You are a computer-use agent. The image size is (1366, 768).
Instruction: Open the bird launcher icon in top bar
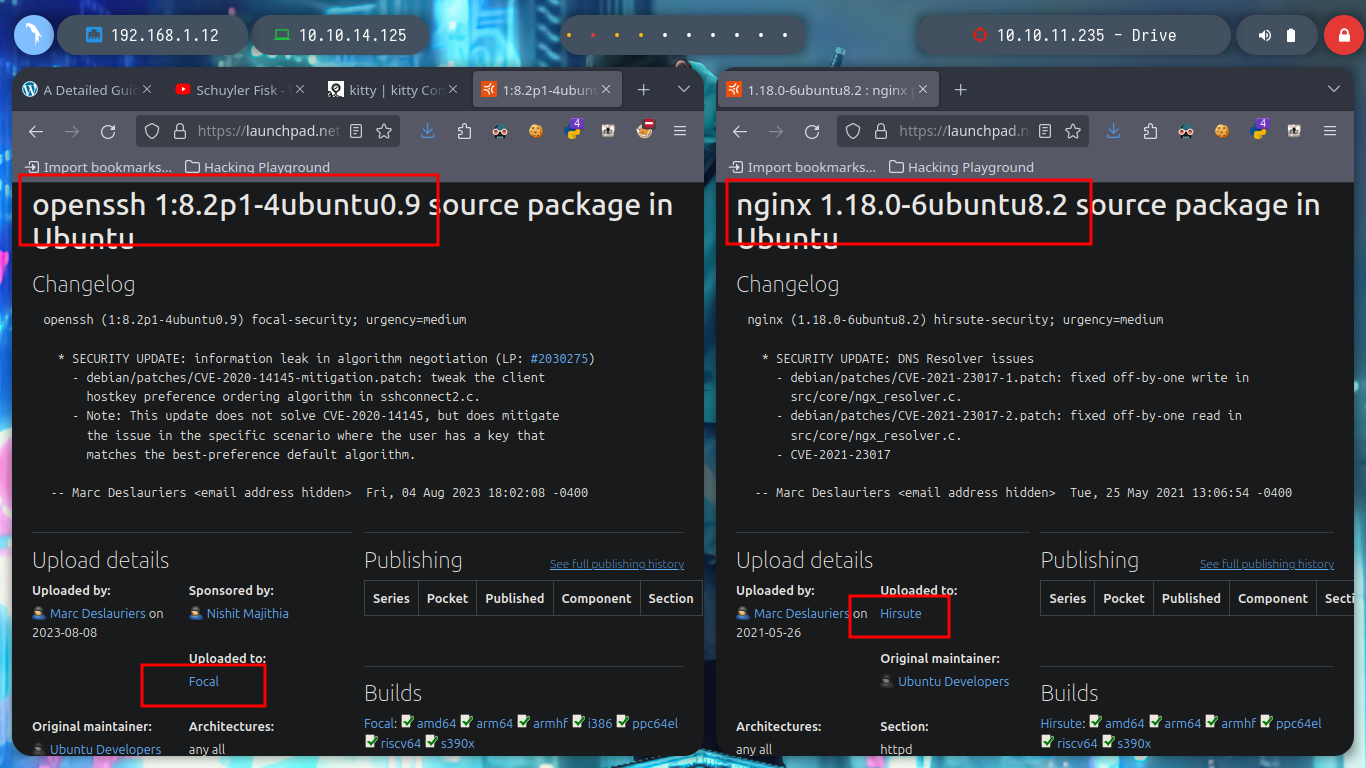pyautogui.click(x=33, y=35)
